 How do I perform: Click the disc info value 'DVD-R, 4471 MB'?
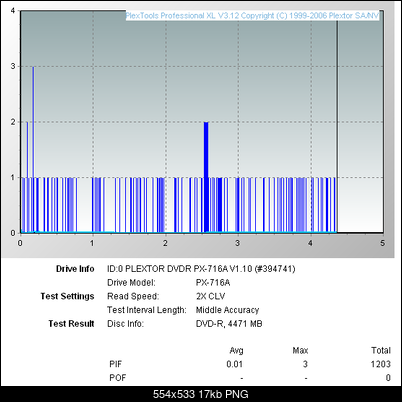[229, 324]
